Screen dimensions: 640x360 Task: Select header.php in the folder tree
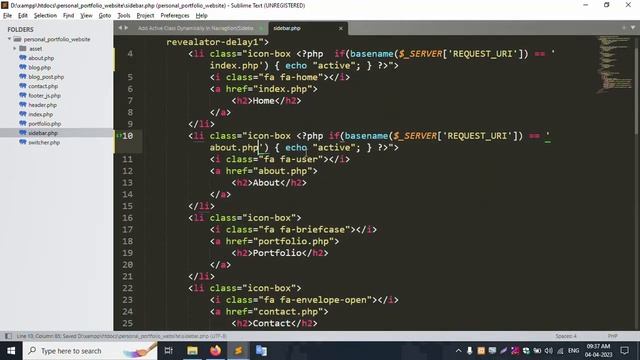pos(42,105)
